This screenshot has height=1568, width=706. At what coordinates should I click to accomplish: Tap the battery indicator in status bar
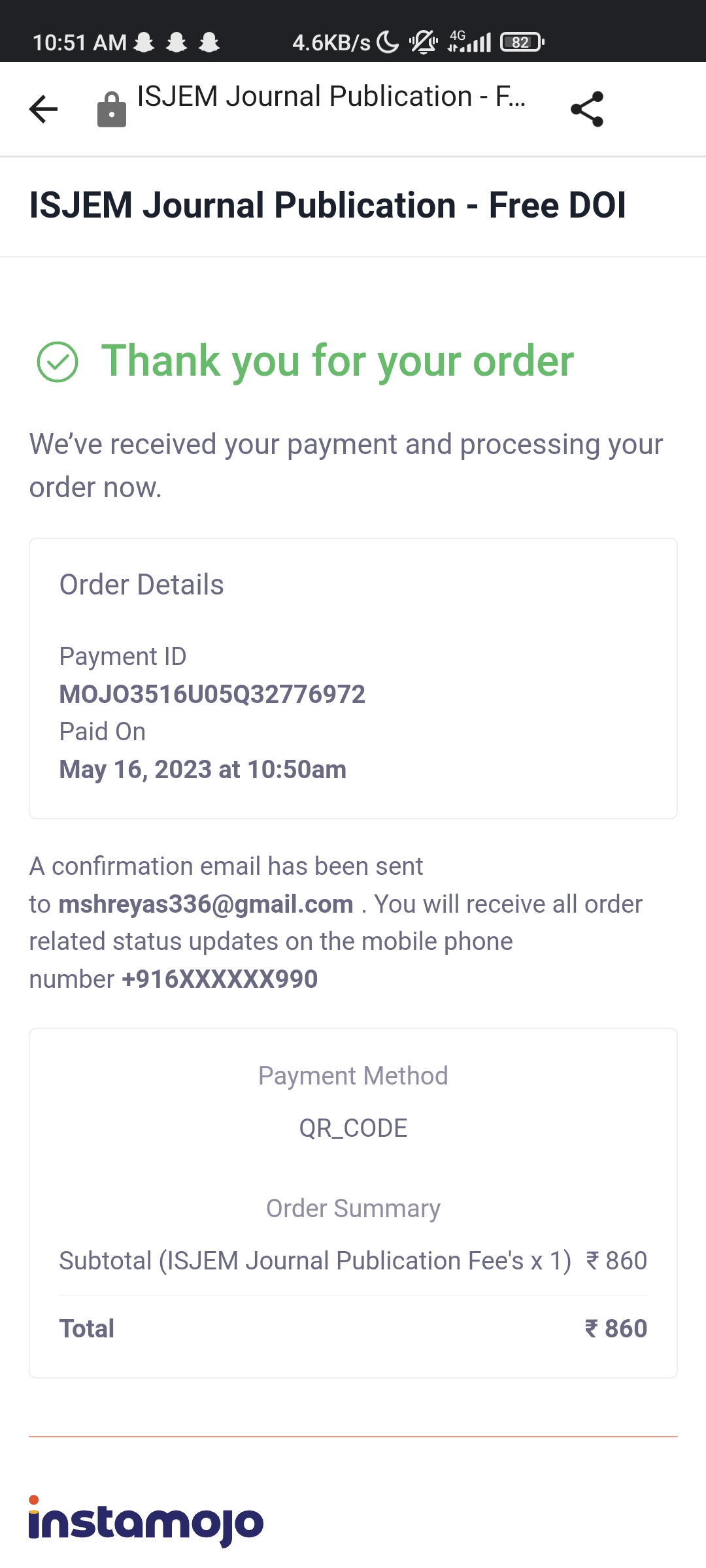click(522, 42)
